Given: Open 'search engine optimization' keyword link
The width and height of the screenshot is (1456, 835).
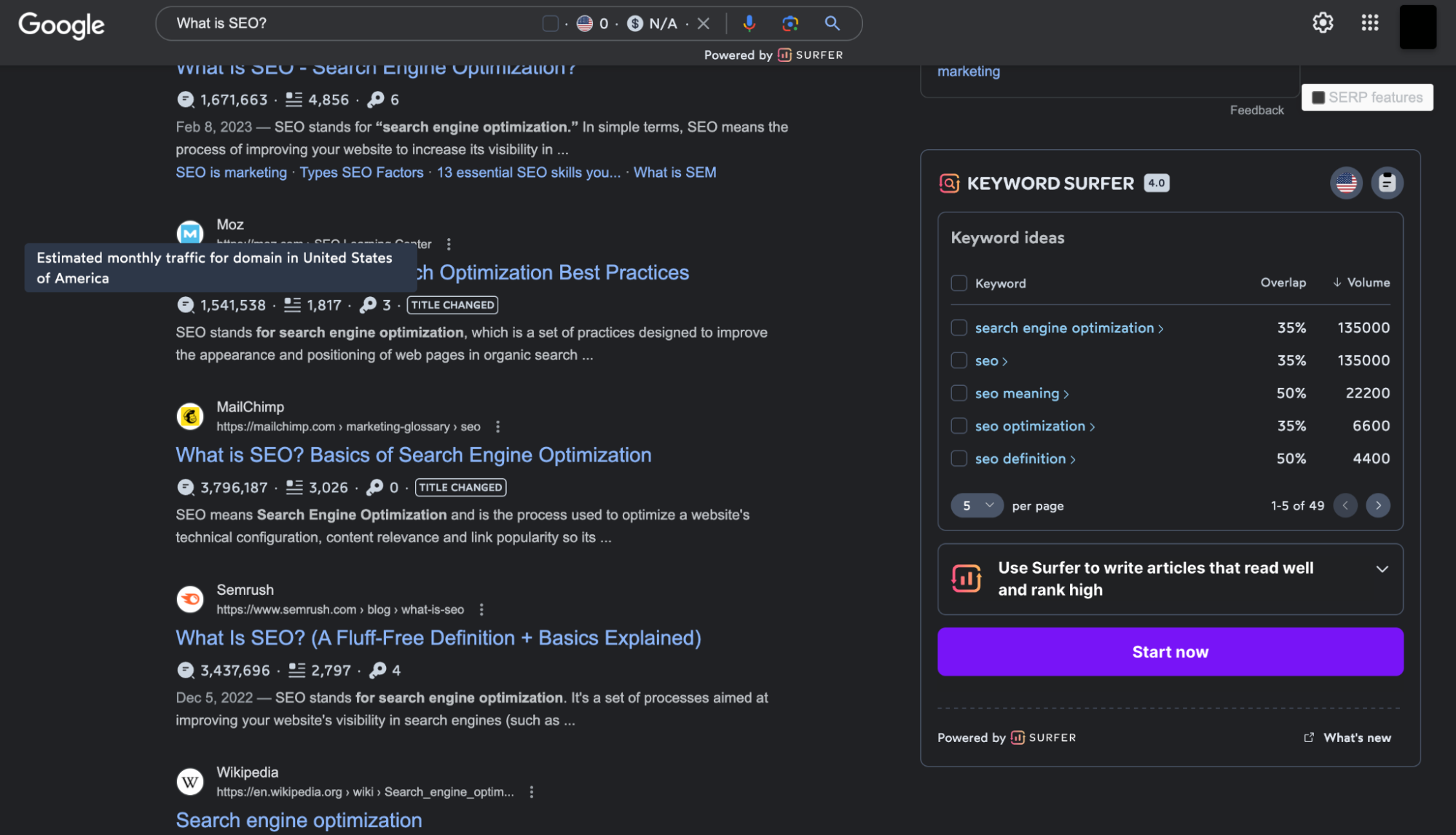Looking at the screenshot, I should 1069,328.
